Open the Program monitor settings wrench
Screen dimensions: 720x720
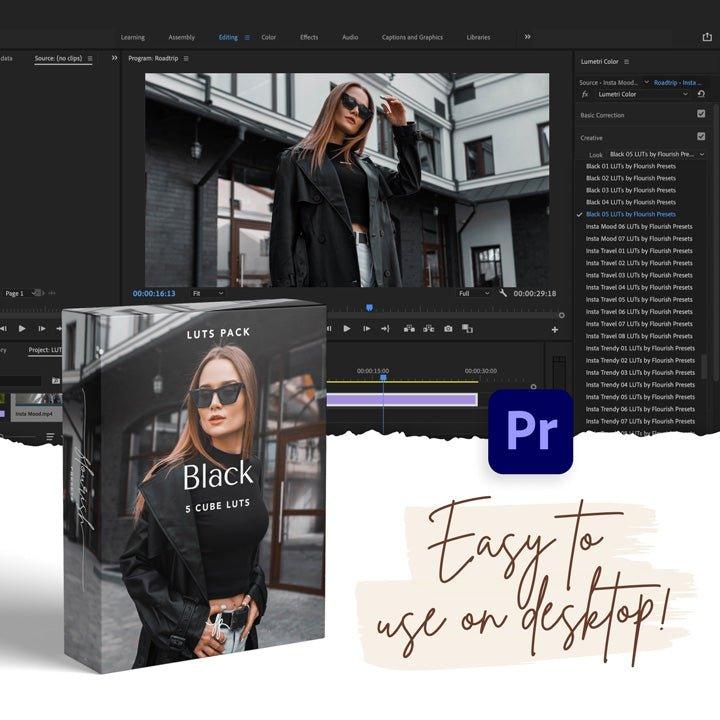pyautogui.click(x=502, y=294)
